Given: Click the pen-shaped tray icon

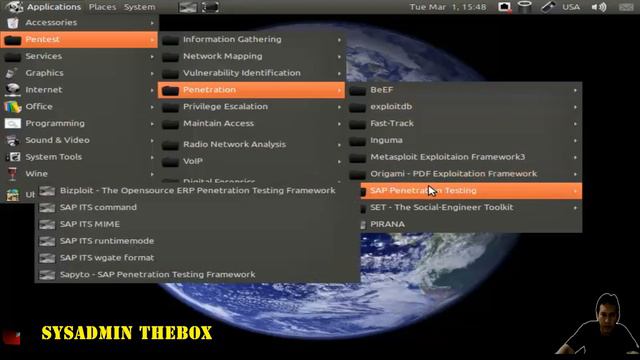Looking at the screenshot, I should [548, 7].
